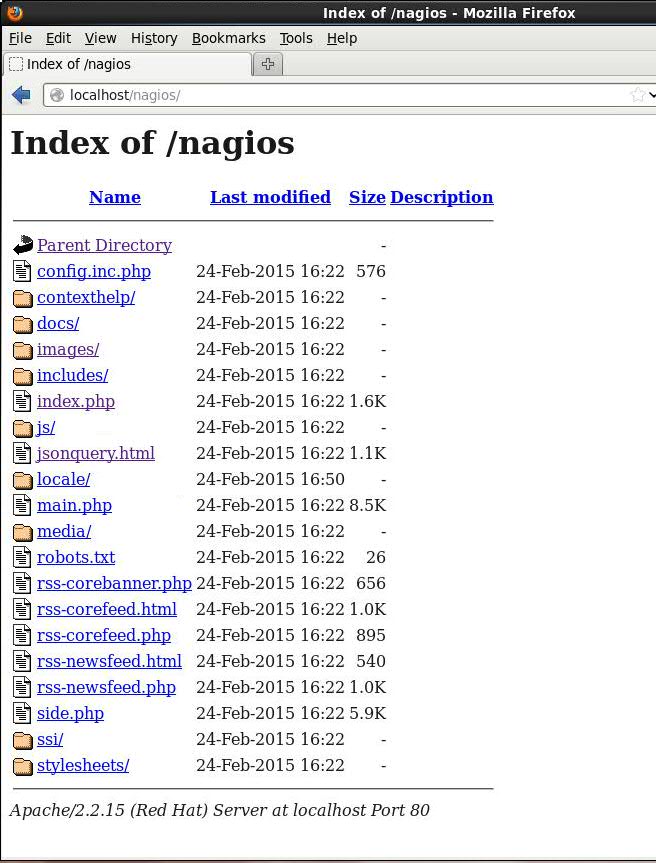Click the bookmark star in the address bar
The width and height of the screenshot is (656, 863).
point(637,95)
